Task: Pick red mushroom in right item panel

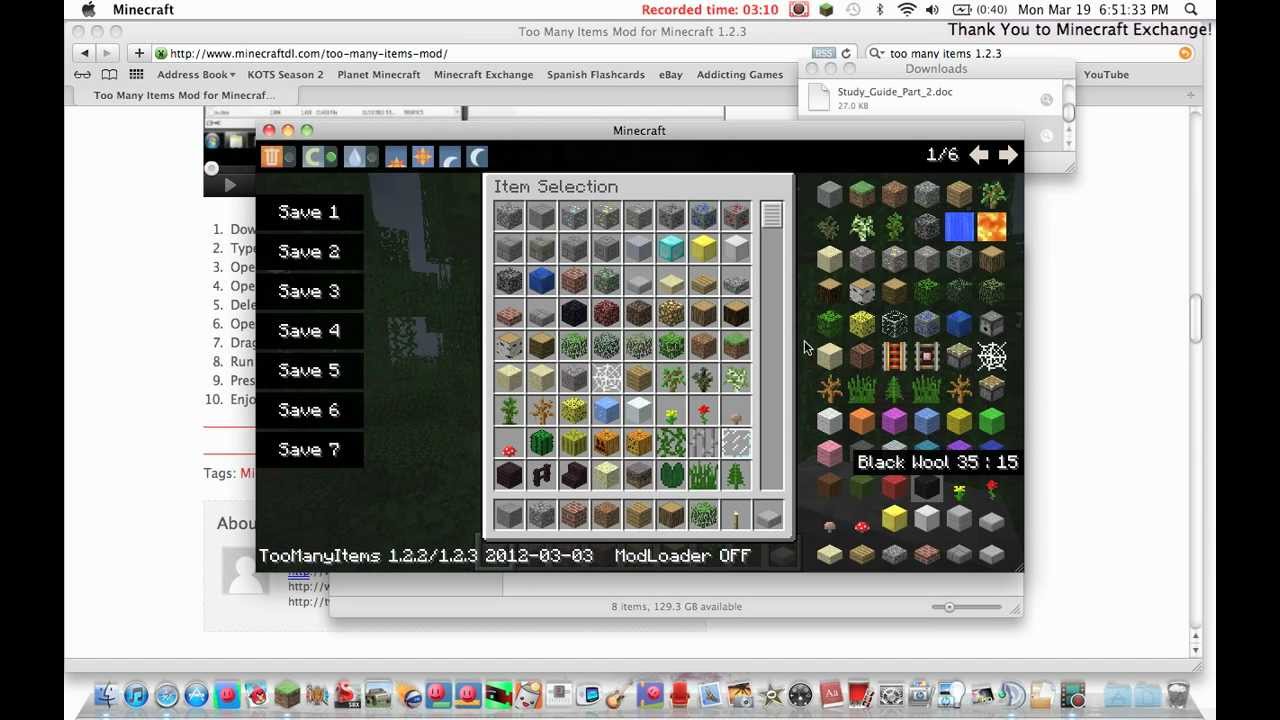Action: coord(862,526)
